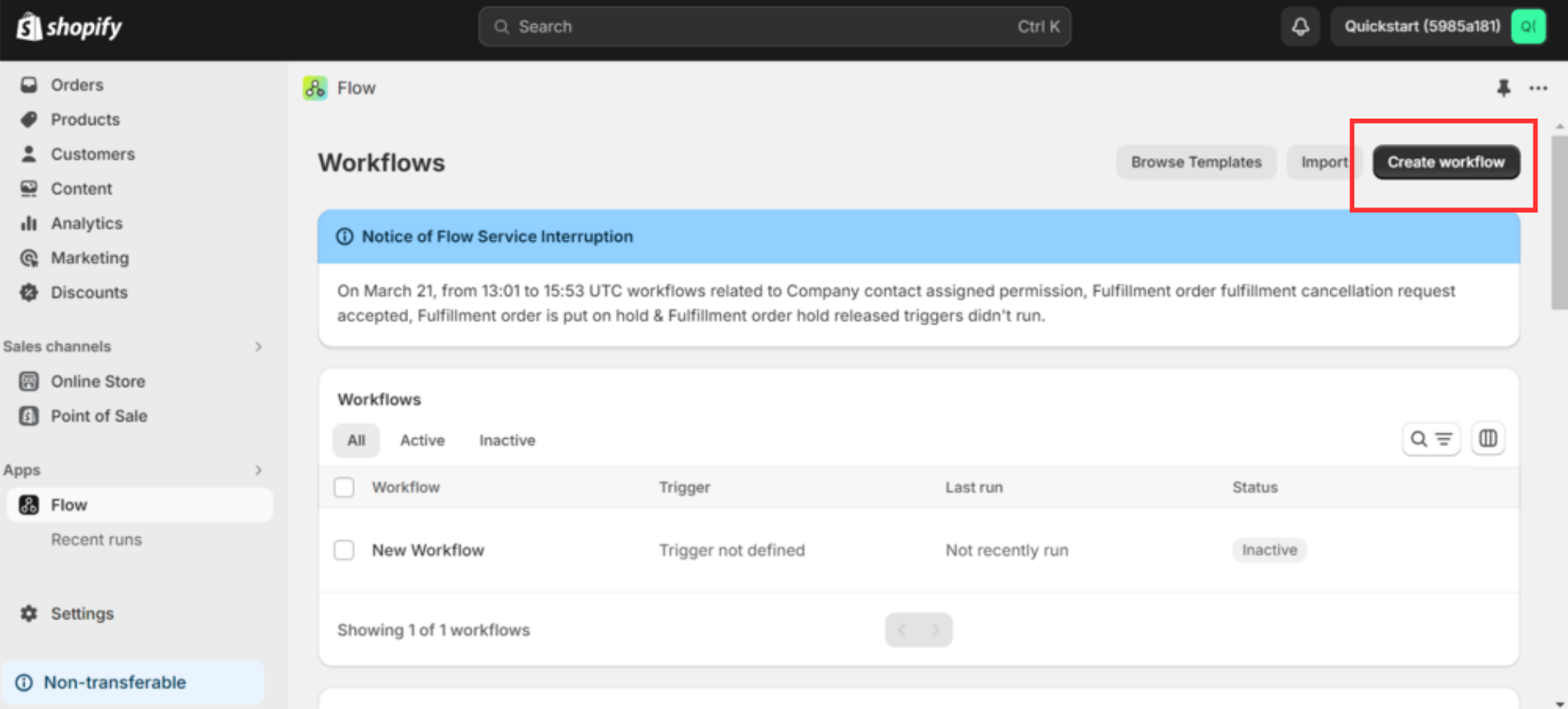
Task: Check the New Workflow row checkbox
Action: click(344, 550)
